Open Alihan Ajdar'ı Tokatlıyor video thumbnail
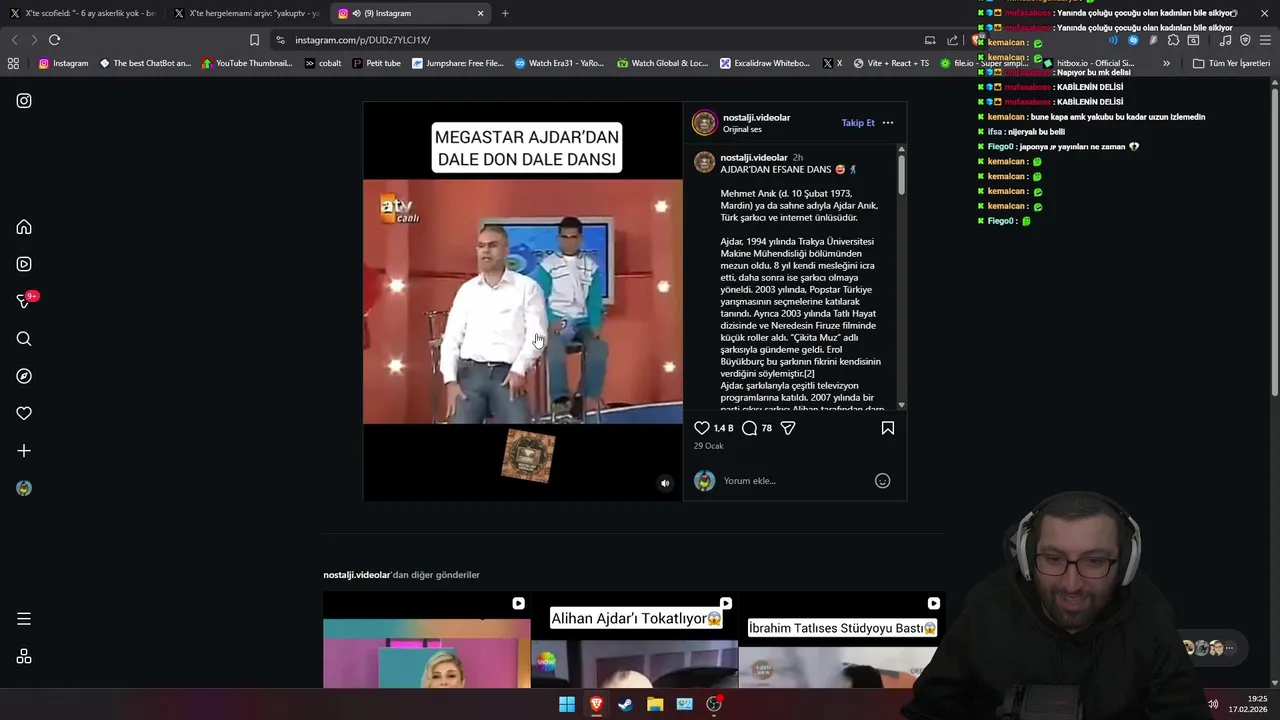 (x=635, y=640)
